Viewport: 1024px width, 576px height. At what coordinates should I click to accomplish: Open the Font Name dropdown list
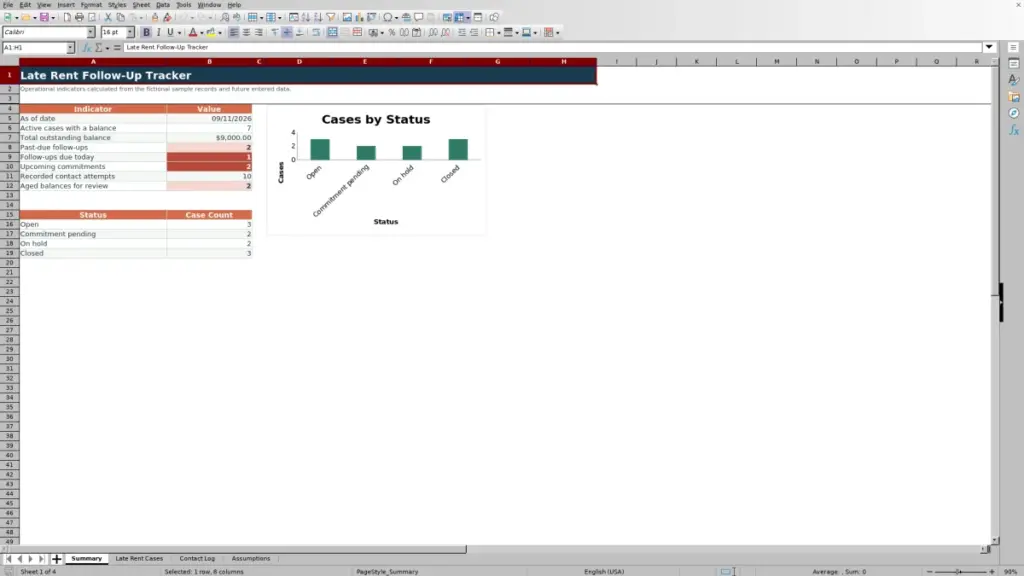click(91, 32)
